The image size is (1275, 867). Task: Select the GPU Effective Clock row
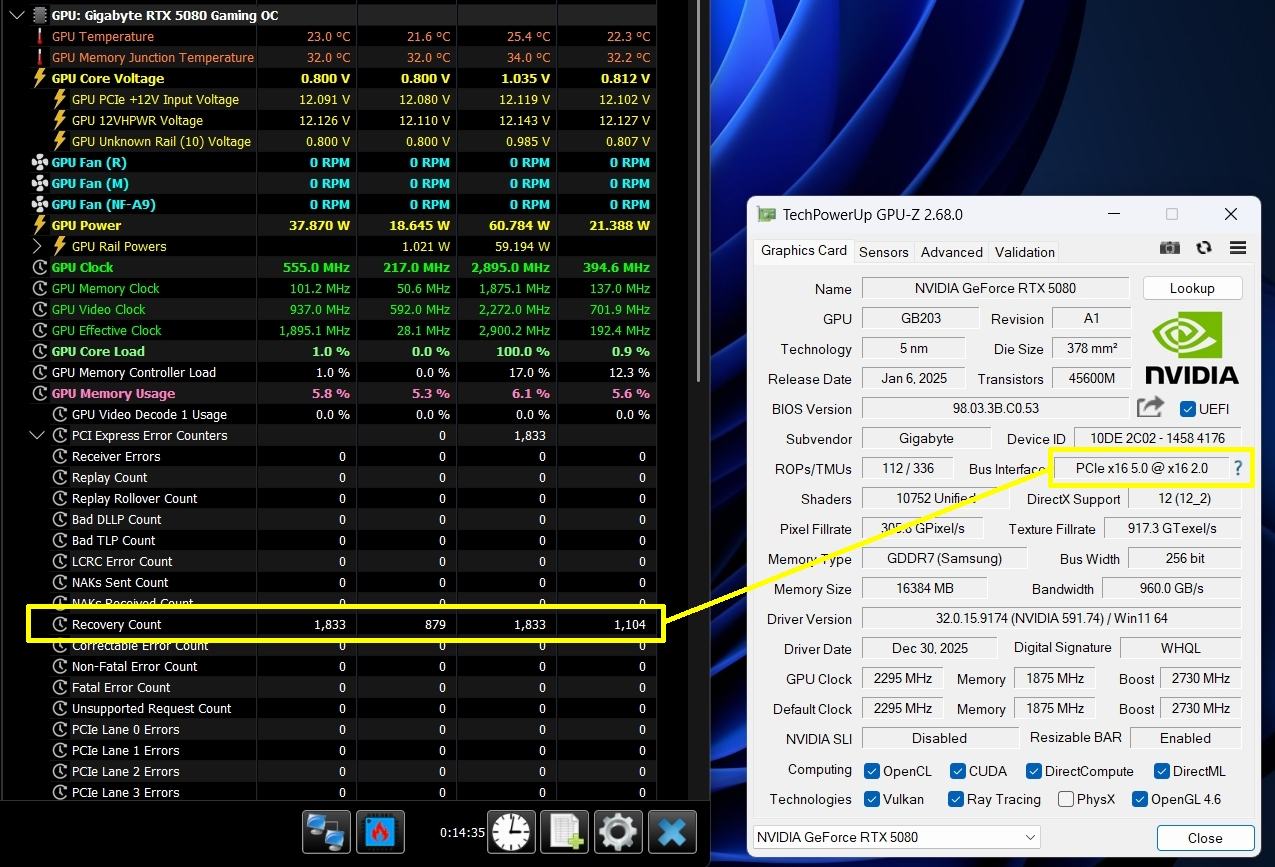[344, 330]
